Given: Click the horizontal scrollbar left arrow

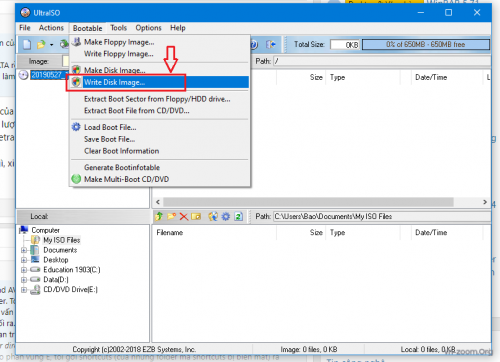Looking at the screenshot, I should (x=158, y=202).
